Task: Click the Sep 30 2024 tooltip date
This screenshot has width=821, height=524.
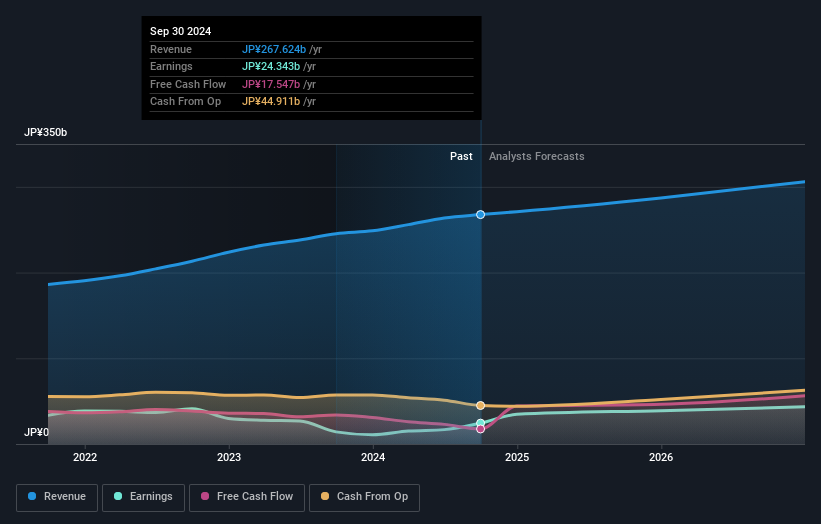Action: (x=181, y=31)
